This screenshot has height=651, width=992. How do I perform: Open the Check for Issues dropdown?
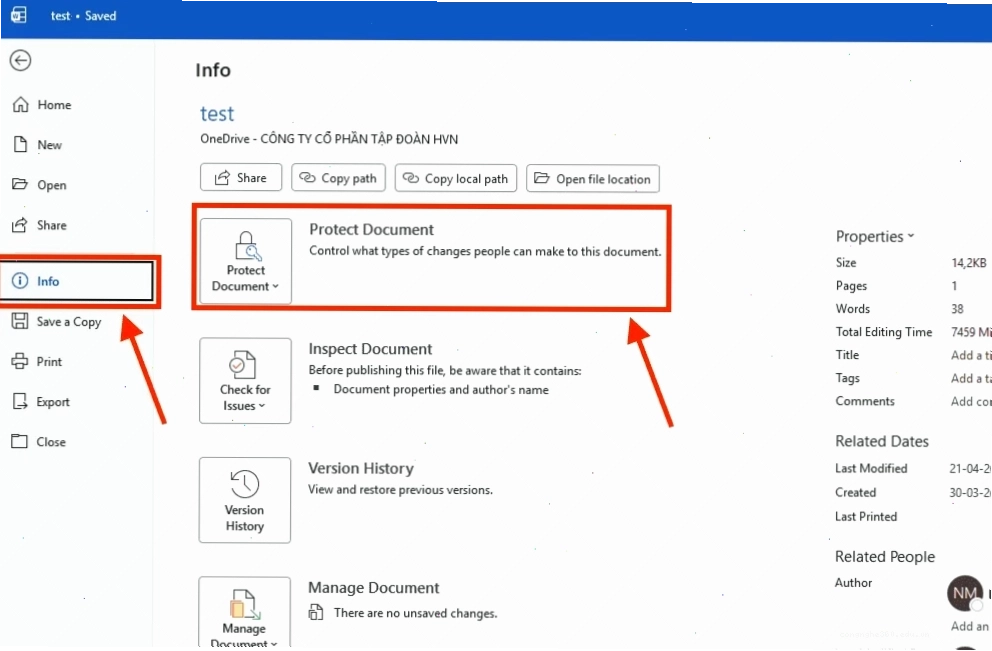pos(245,380)
